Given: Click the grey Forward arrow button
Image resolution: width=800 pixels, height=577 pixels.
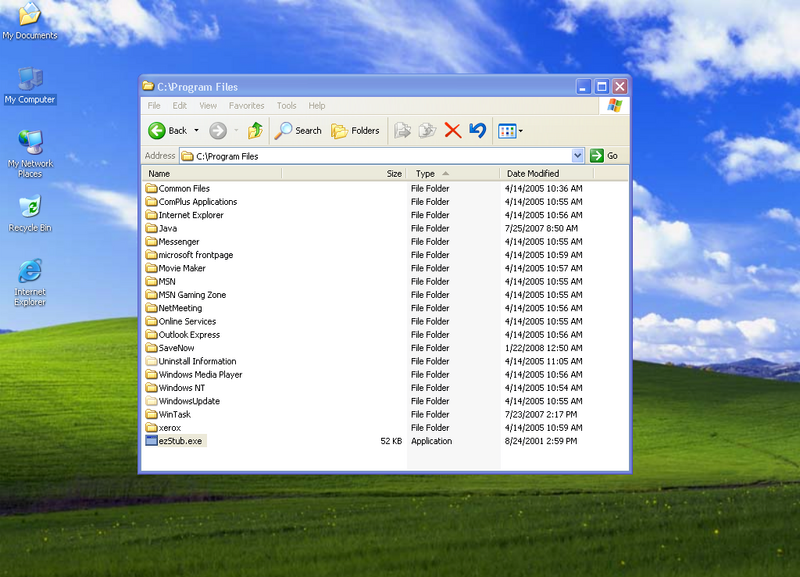Looking at the screenshot, I should pyautogui.click(x=218, y=131).
